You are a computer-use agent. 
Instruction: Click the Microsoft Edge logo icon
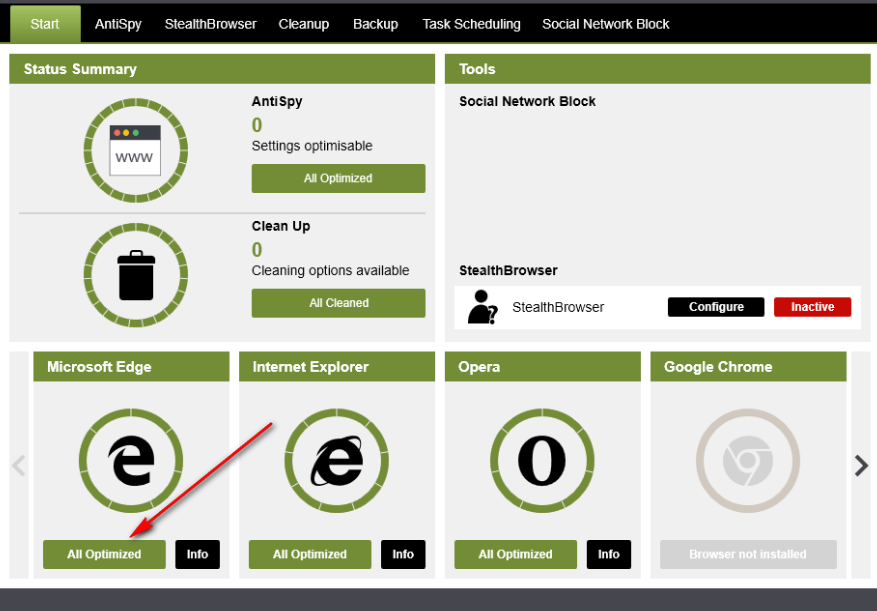(x=131, y=460)
